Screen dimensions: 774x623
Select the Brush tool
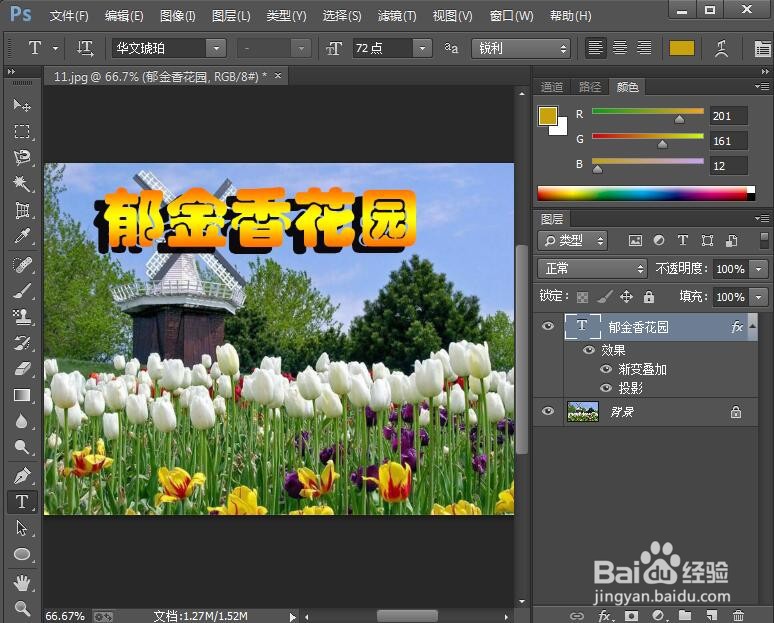(22, 291)
